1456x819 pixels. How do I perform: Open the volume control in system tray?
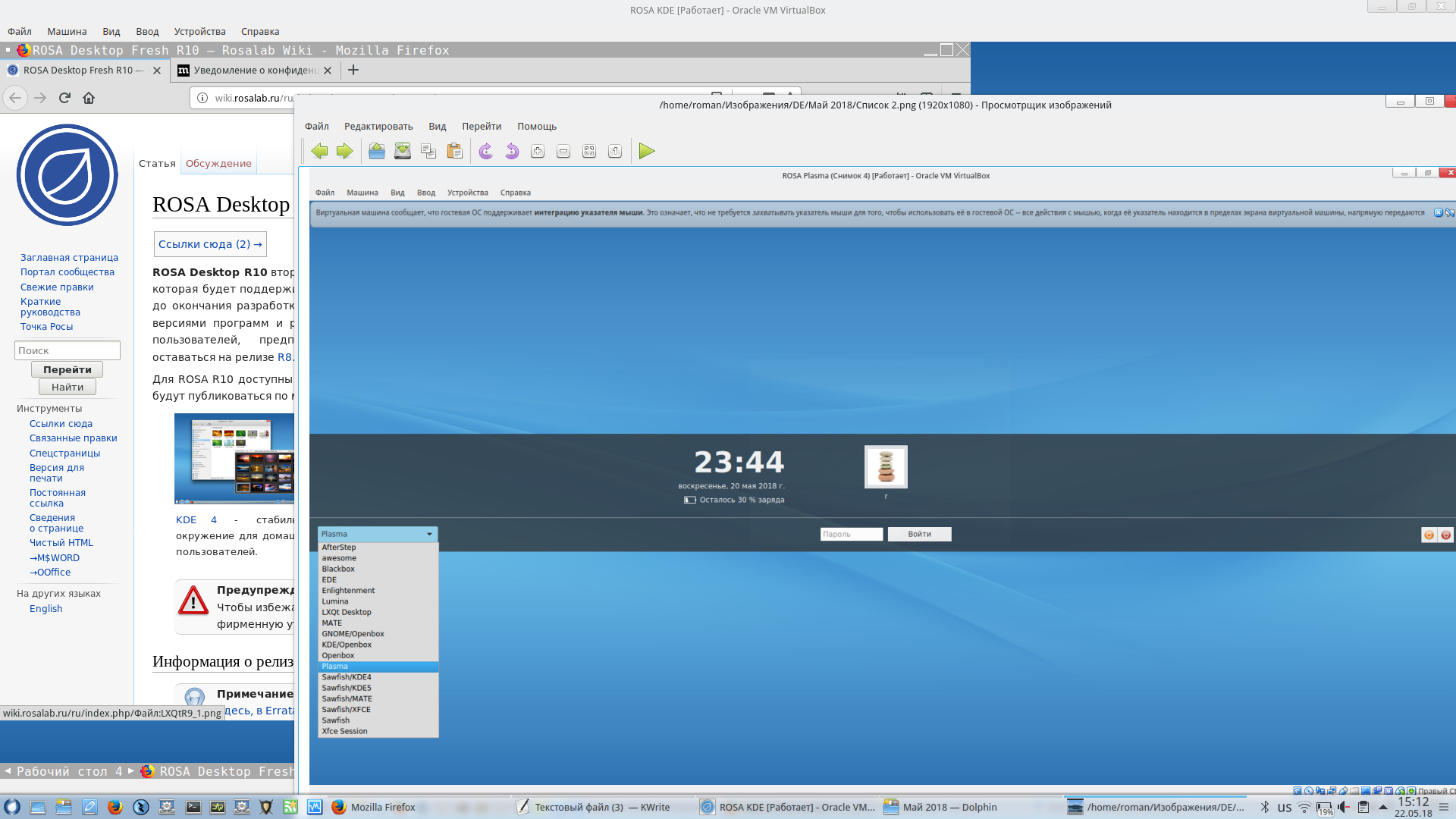tap(1344, 807)
